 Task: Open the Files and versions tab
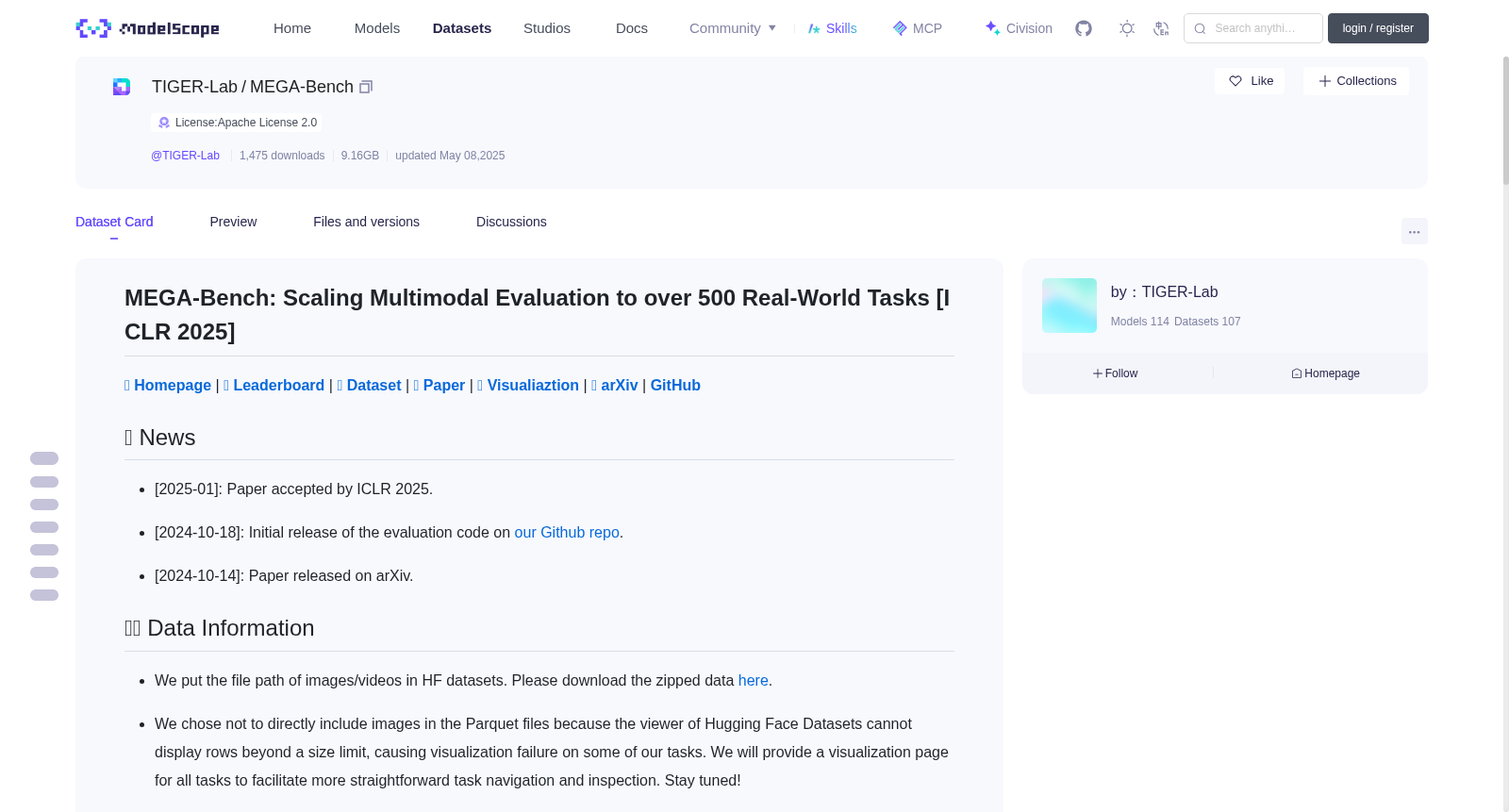pos(366,222)
